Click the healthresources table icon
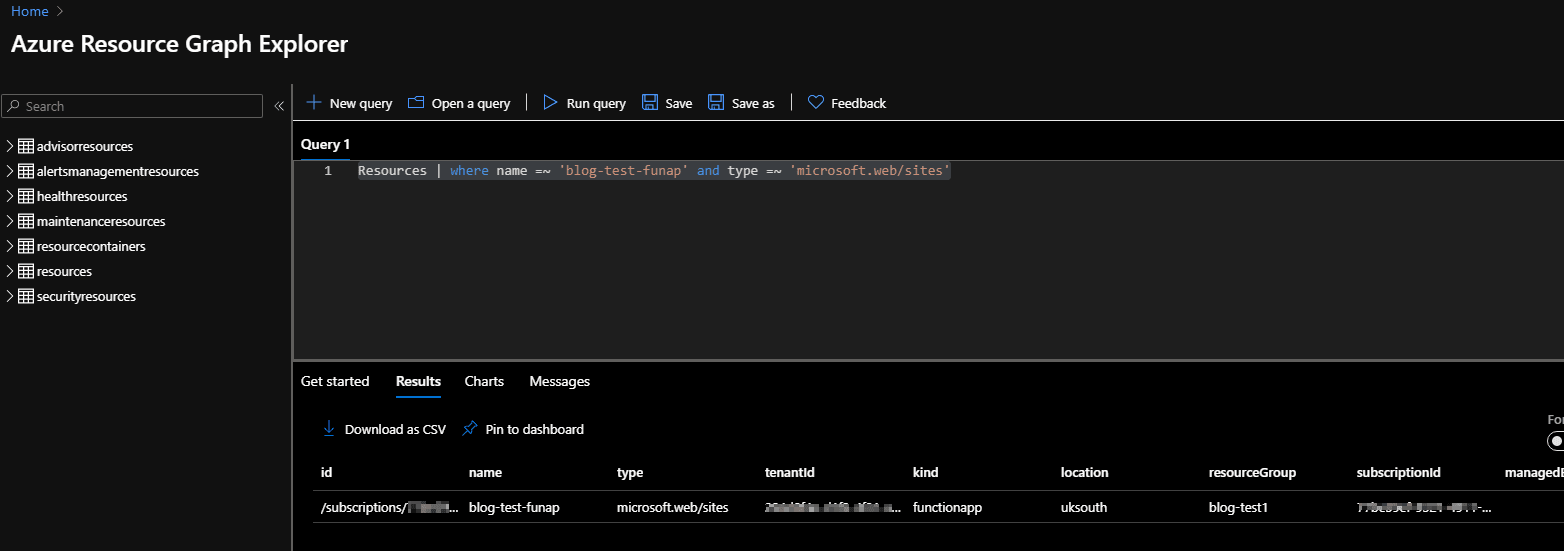1564x551 pixels. (x=26, y=196)
